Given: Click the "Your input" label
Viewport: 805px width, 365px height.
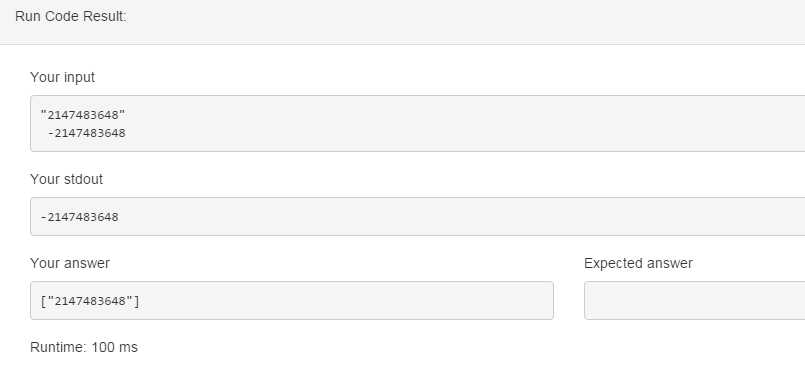Looking at the screenshot, I should tap(63, 78).
